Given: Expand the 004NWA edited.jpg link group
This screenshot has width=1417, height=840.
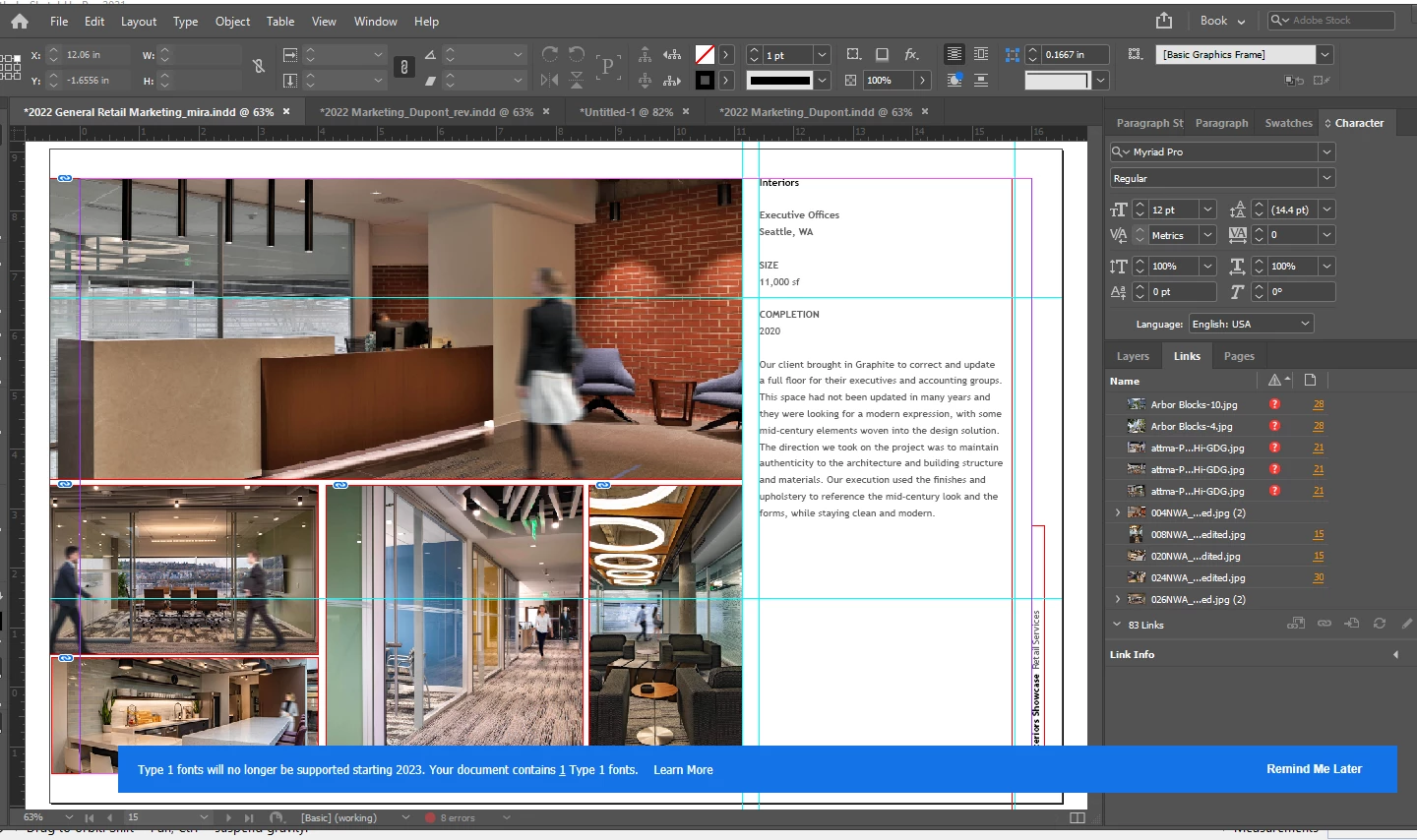Looking at the screenshot, I should (1118, 512).
